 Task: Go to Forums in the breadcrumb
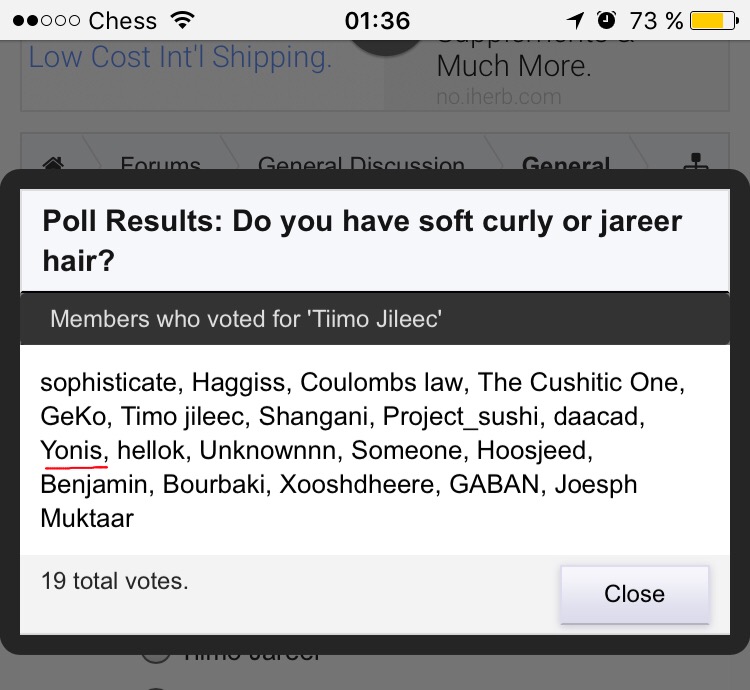160,165
